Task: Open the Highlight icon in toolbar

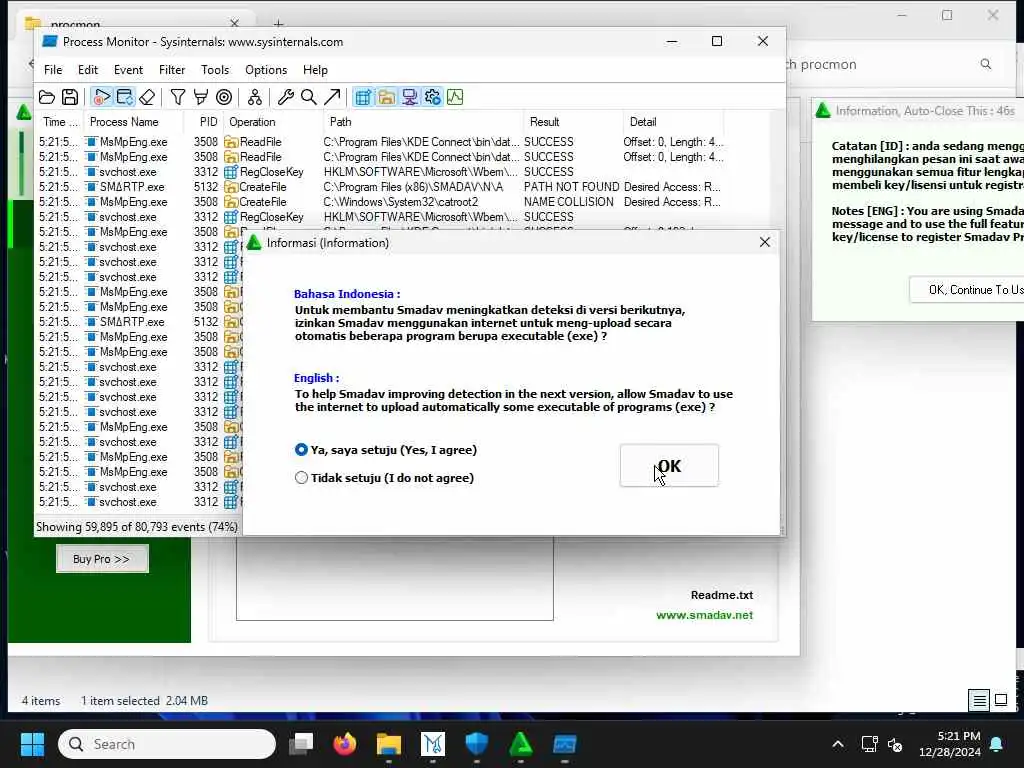Action: click(x=200, y=97)
